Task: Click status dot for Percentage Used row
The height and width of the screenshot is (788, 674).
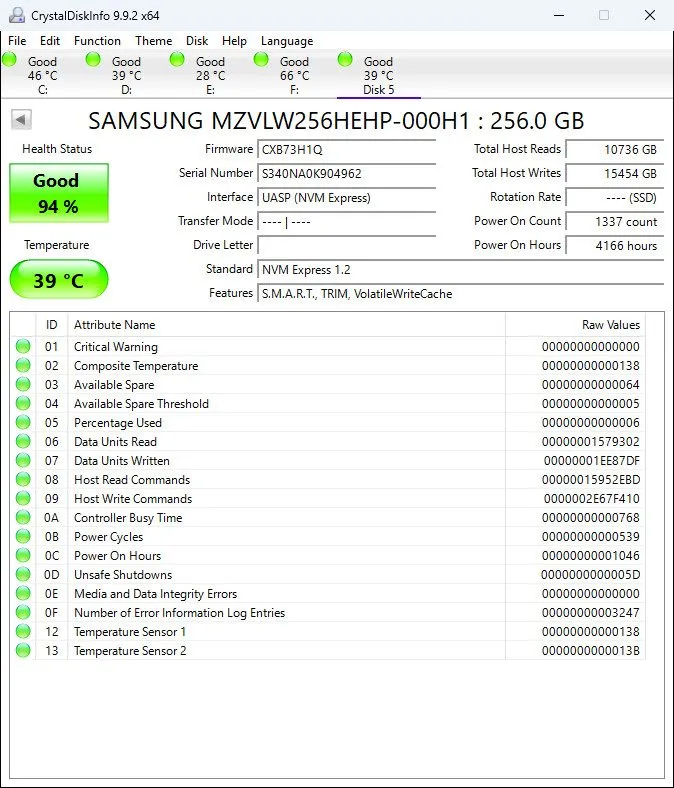Action: click(x=23, y=422)
